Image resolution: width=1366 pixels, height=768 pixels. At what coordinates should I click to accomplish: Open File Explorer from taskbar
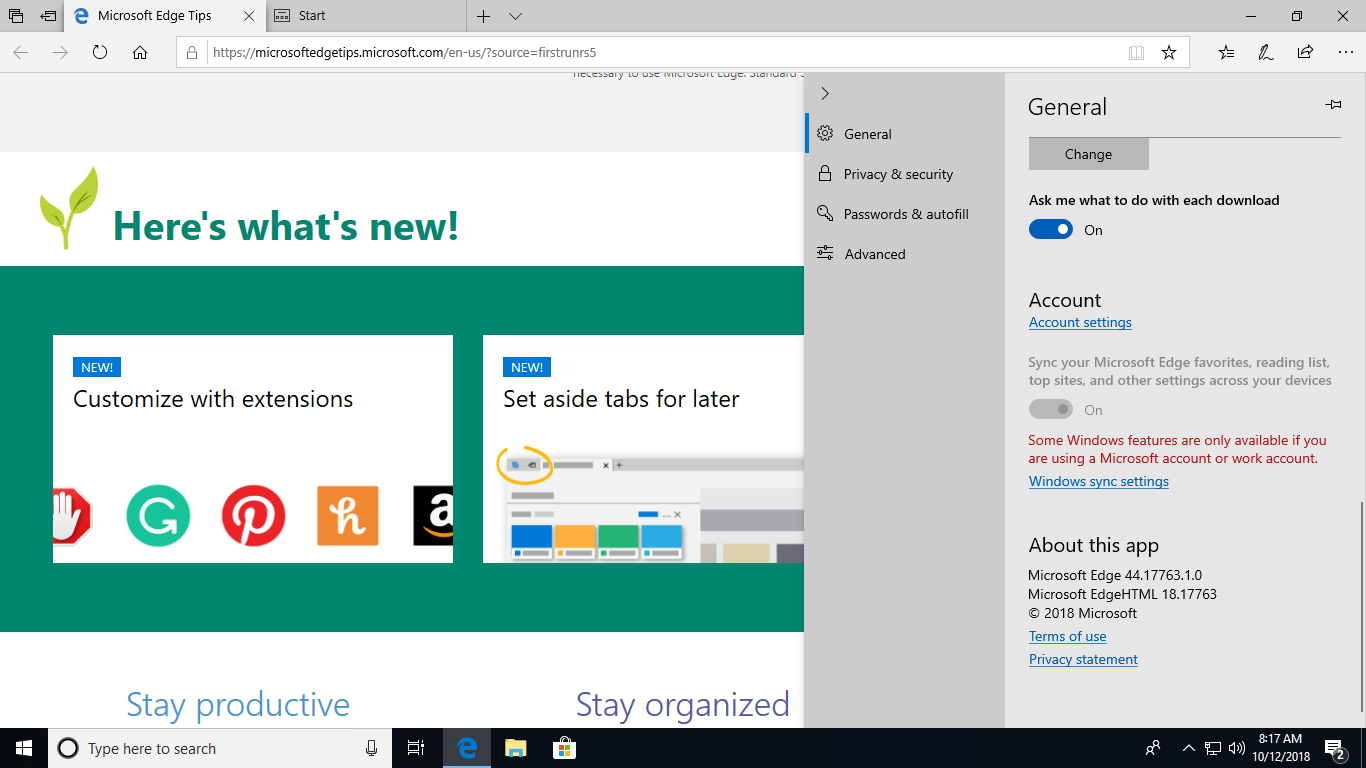(515, 748)
